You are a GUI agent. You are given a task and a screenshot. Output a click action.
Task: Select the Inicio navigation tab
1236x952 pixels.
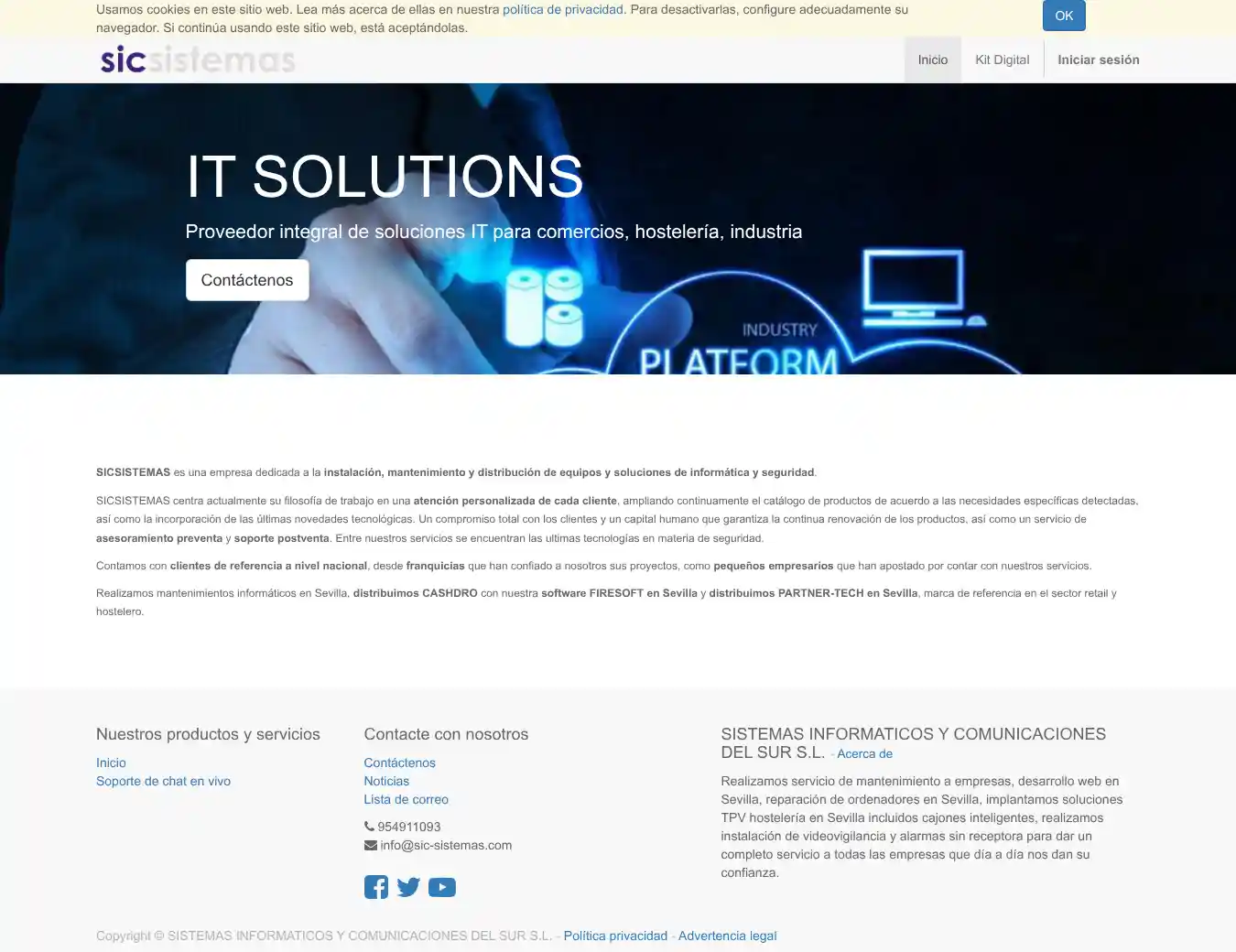(x=932, y=59)
